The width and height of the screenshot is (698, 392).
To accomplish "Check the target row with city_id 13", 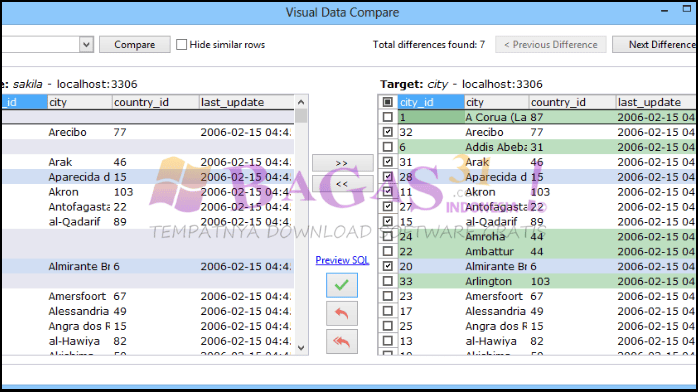I will (x=387, y=341).
